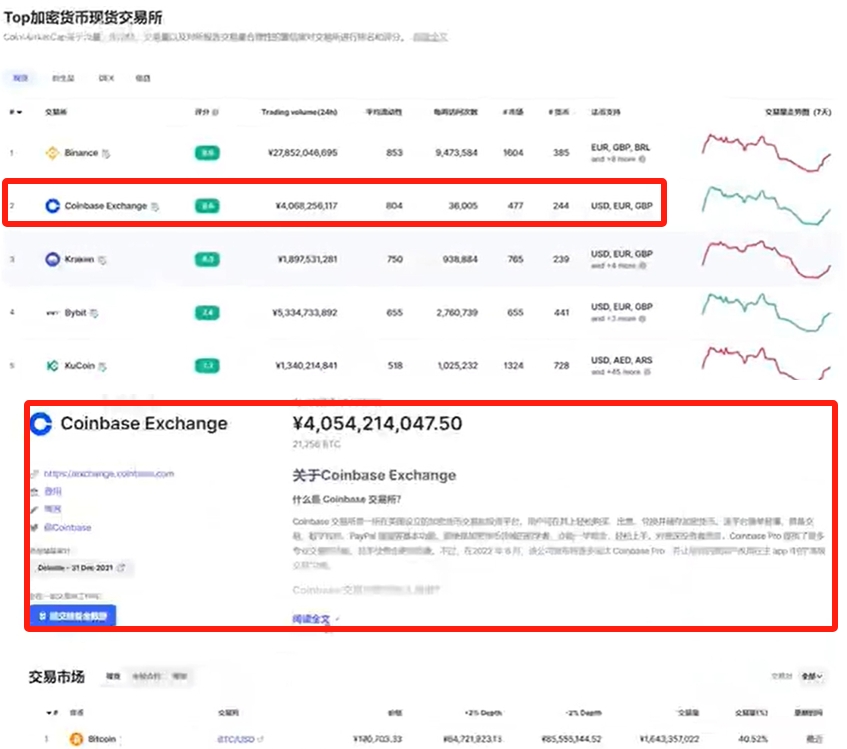
Task: Click Bybit's green 7-day volume sparkline
Action: [x=766, y=313]
